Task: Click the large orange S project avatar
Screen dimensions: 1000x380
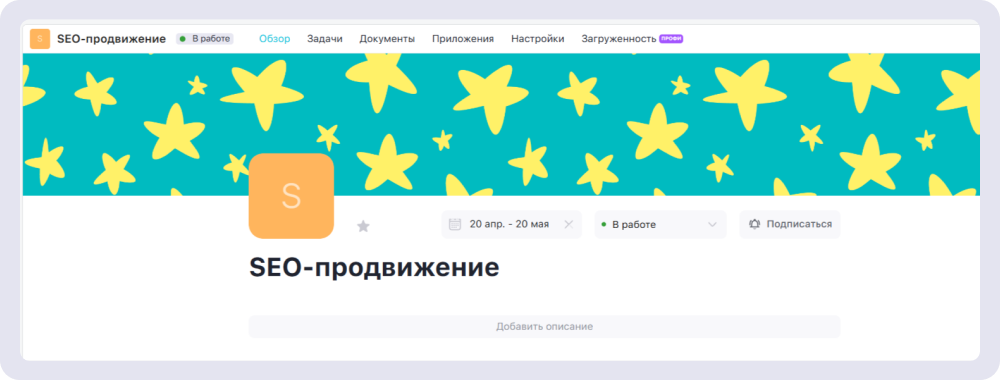Action: [291, 196]
